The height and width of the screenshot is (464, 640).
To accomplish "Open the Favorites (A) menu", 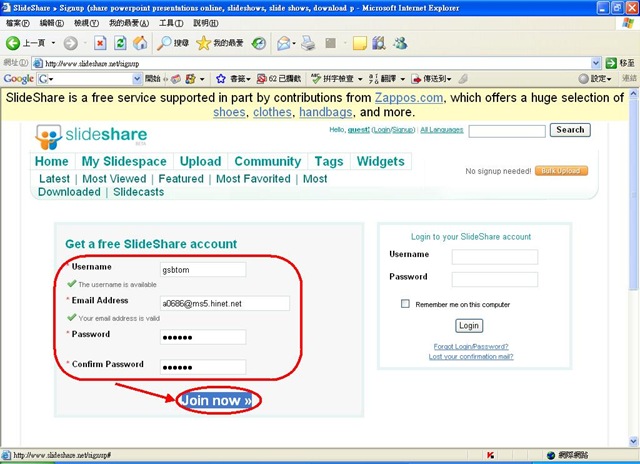I will coord(129,23).
